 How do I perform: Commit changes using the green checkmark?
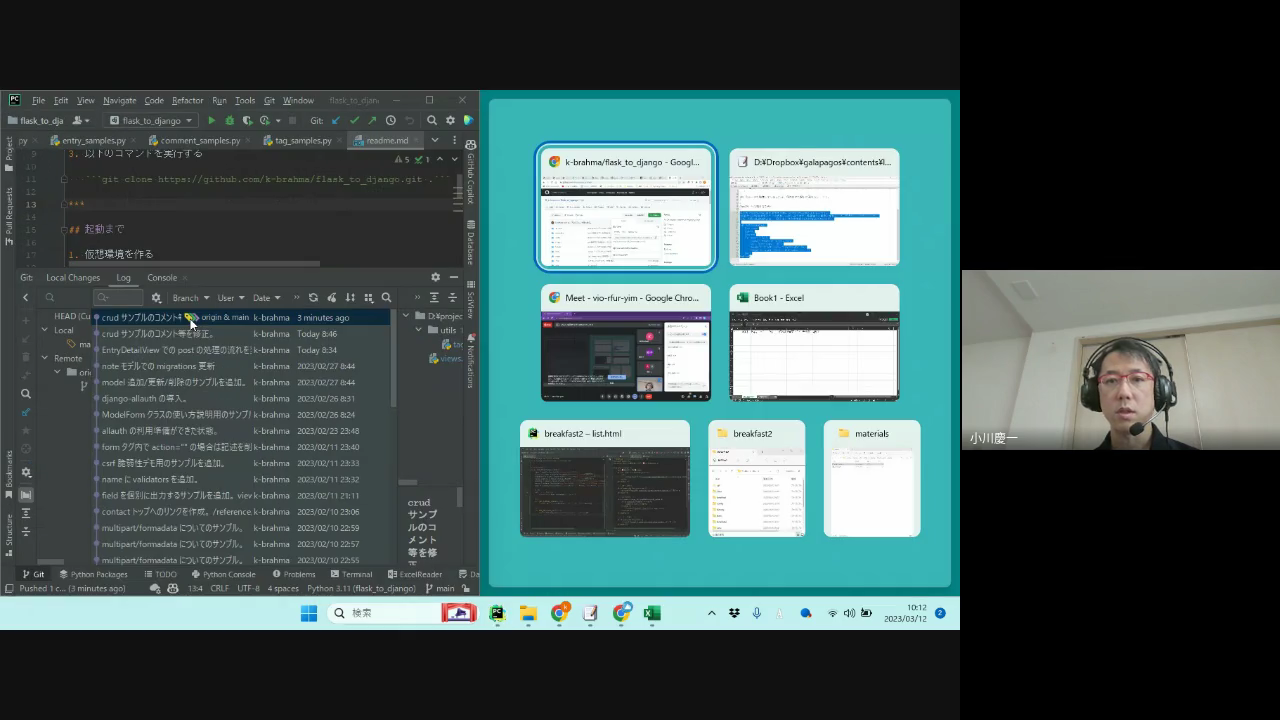click(x=354, y=121)
